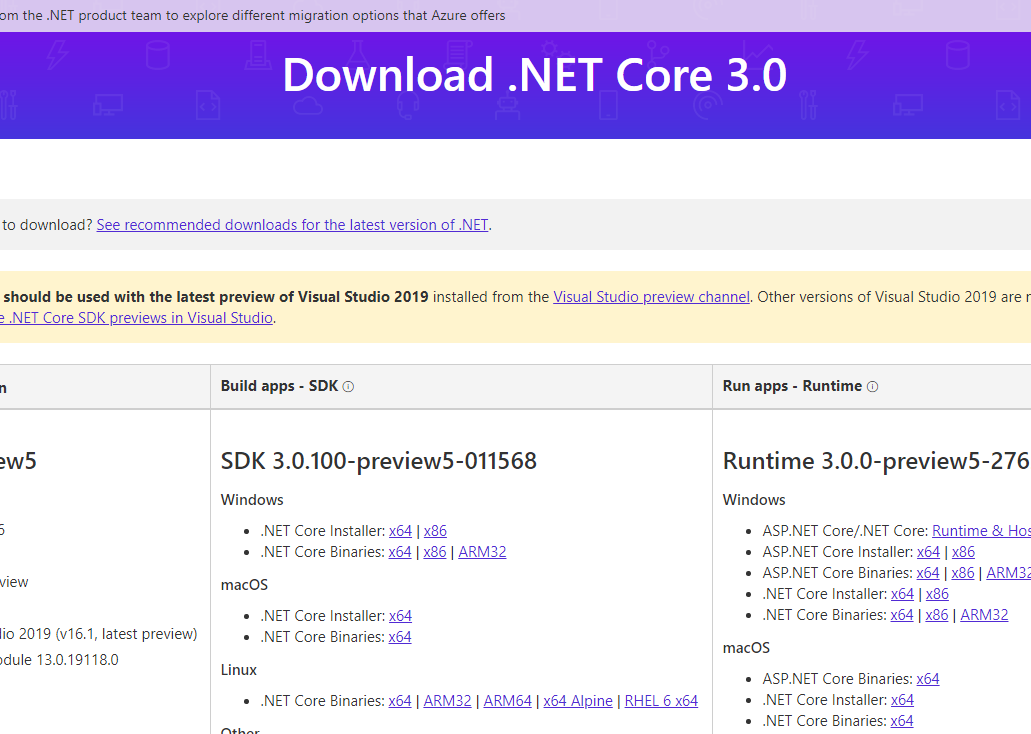Image resolution: width=1031 pixels, height=734 pixels.
Task: Click the macOS subheading in the SDK column
Action: (x=245, y=585)
